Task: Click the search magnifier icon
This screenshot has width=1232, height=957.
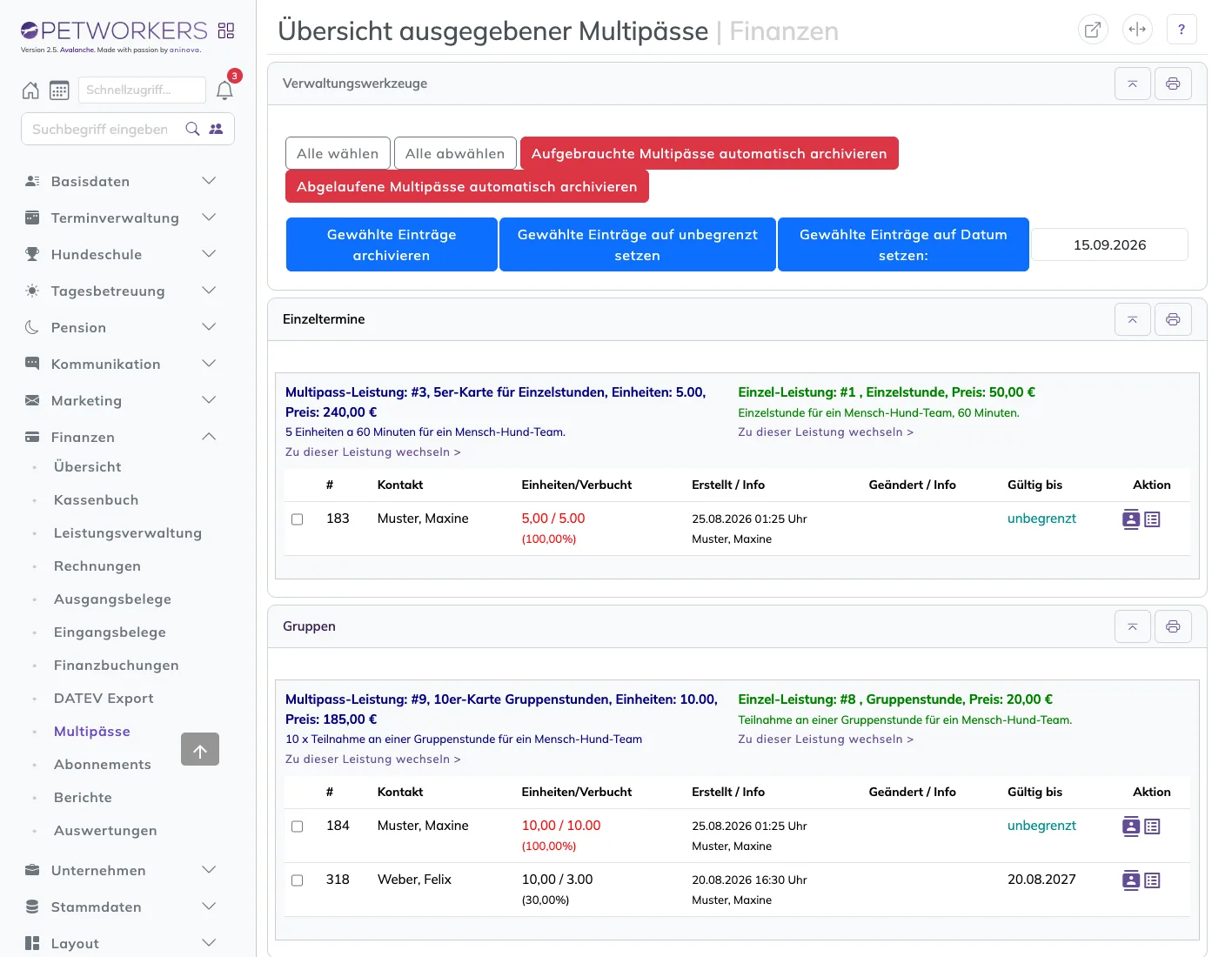Action: [x=193, y=129]
